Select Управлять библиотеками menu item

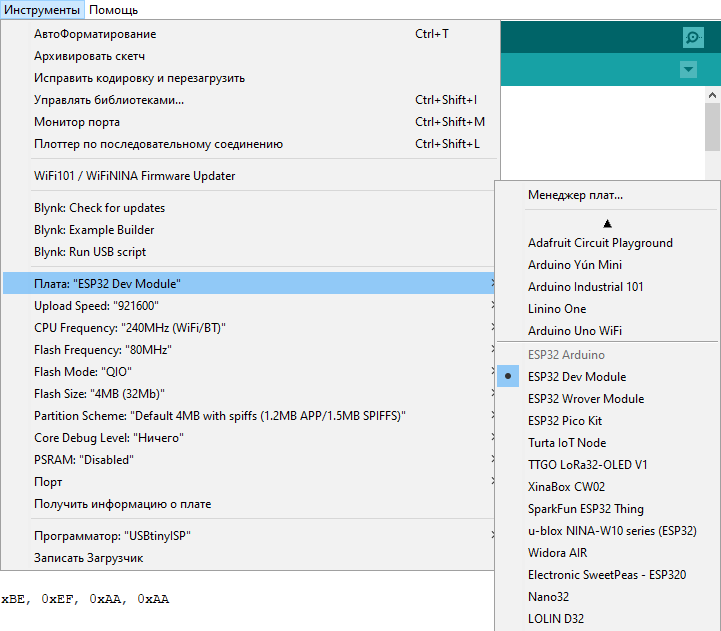pos(109,100)
